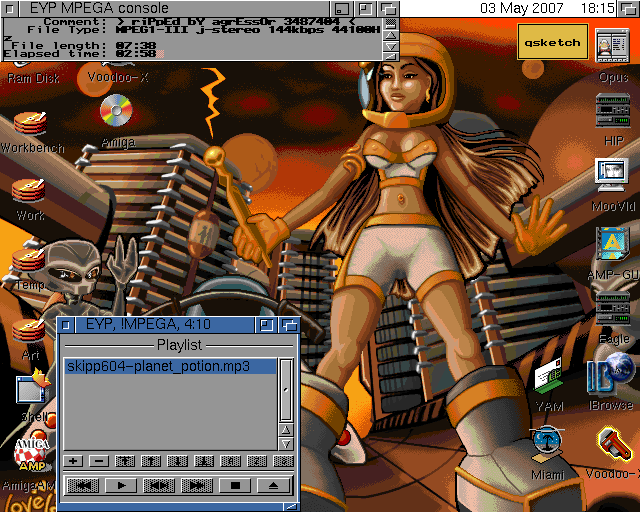Screen dimensions: 640x512
Task: Launch the AmigaAMP boing ball icon
Action: click(x=32, y=454)
